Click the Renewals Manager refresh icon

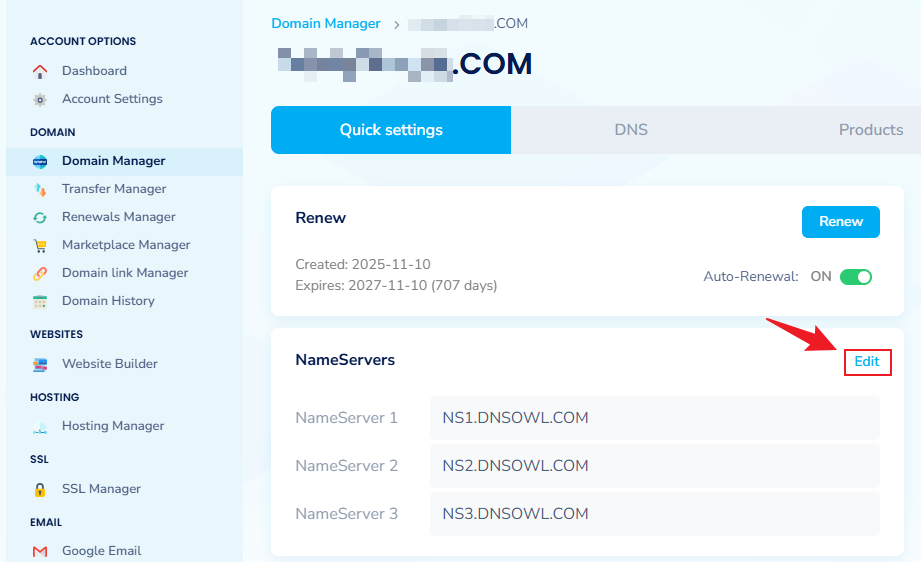pyautogui.click(x=40, y=217)
